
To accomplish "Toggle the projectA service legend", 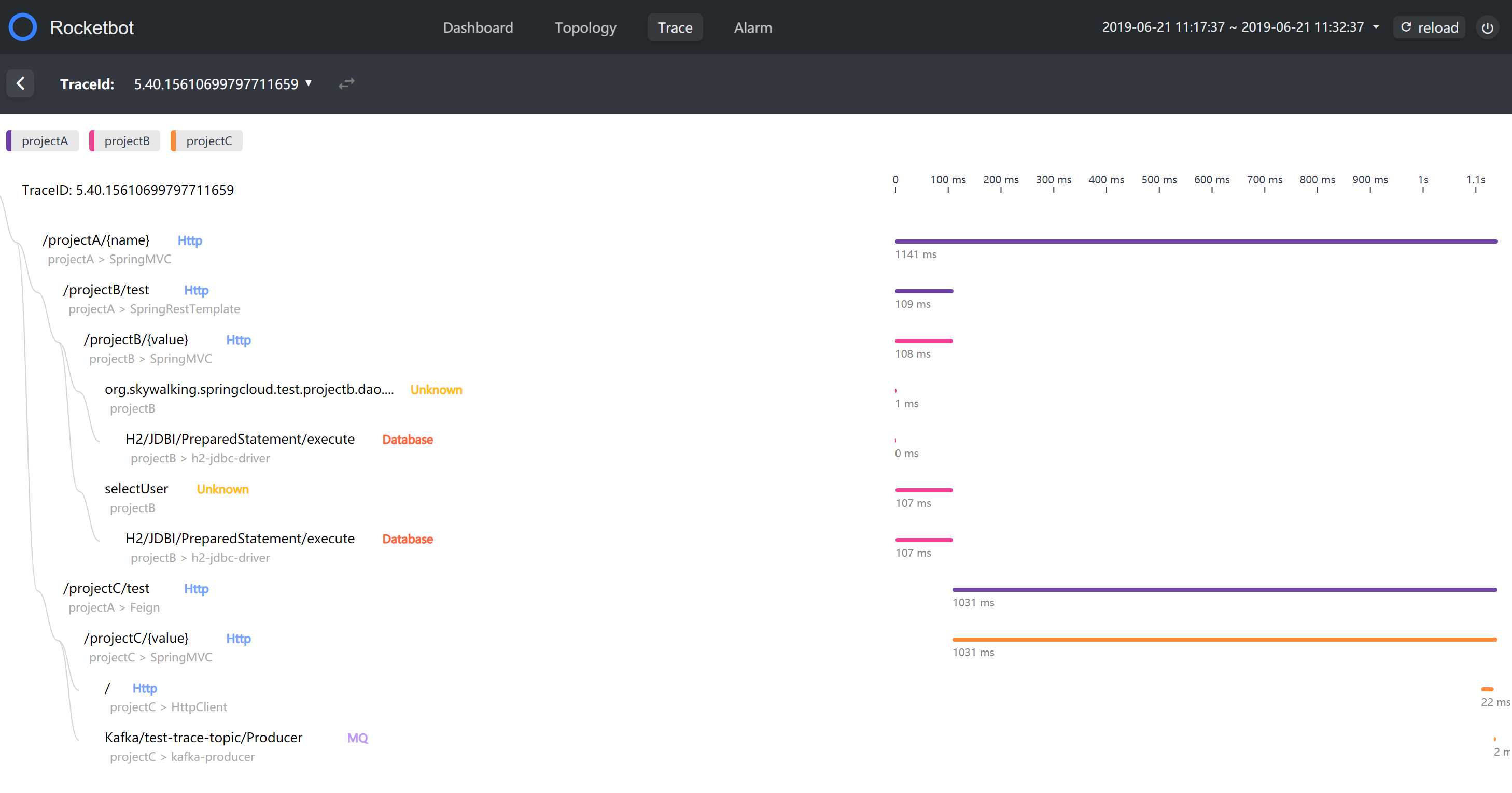I will pyautogui.click(x=44, y=141).
